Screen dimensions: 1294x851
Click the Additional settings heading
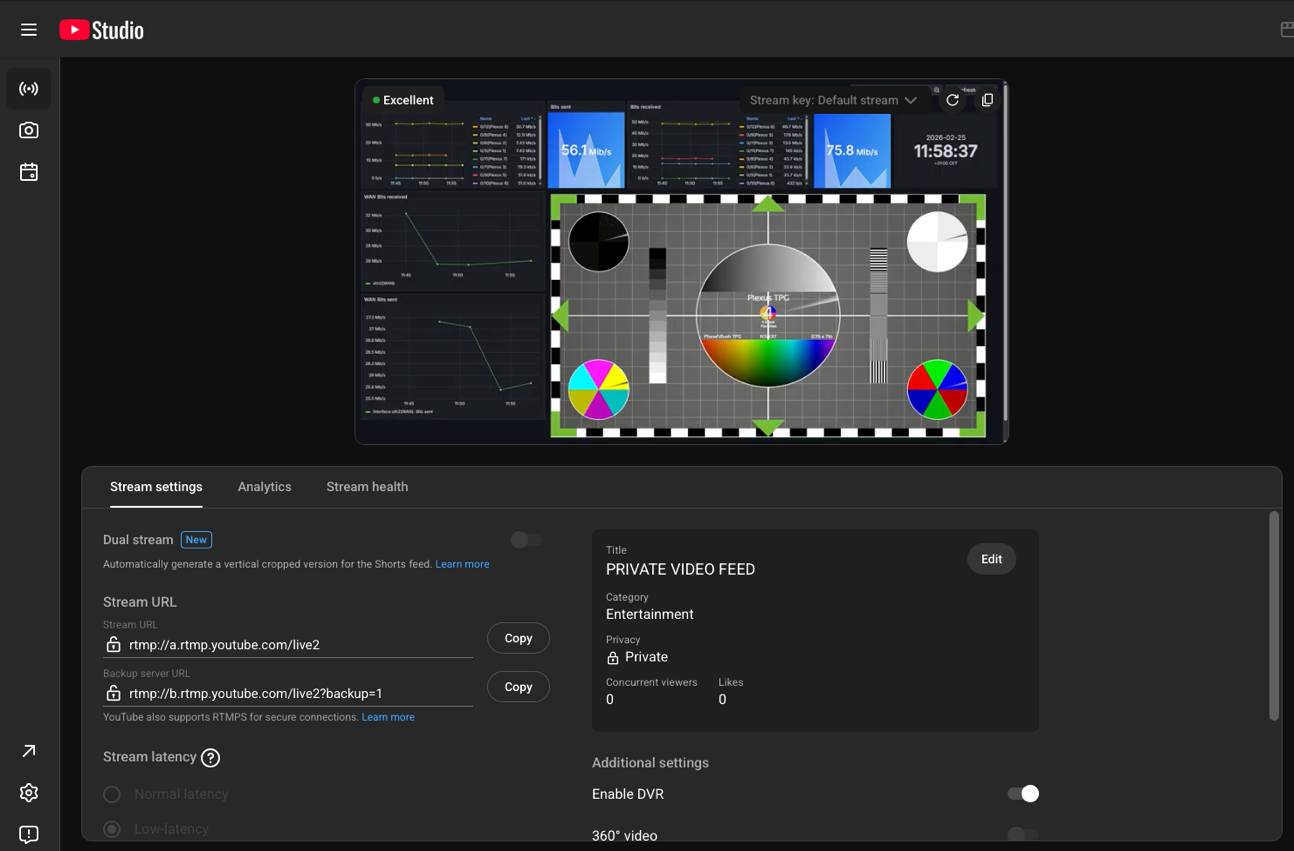click(650, 763)
